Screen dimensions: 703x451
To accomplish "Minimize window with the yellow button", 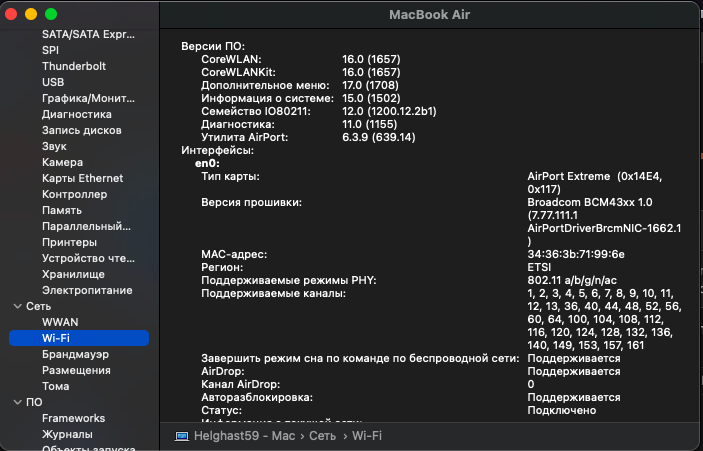I will pyautogui.click(x=31, y=14).
